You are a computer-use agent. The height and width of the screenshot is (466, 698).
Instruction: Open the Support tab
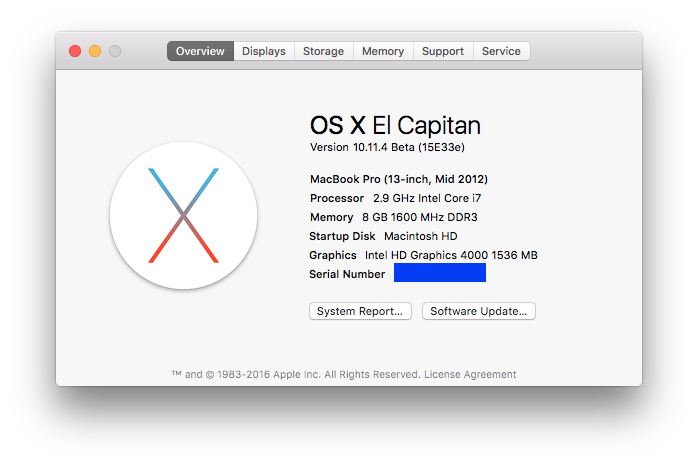coord(443,51)
